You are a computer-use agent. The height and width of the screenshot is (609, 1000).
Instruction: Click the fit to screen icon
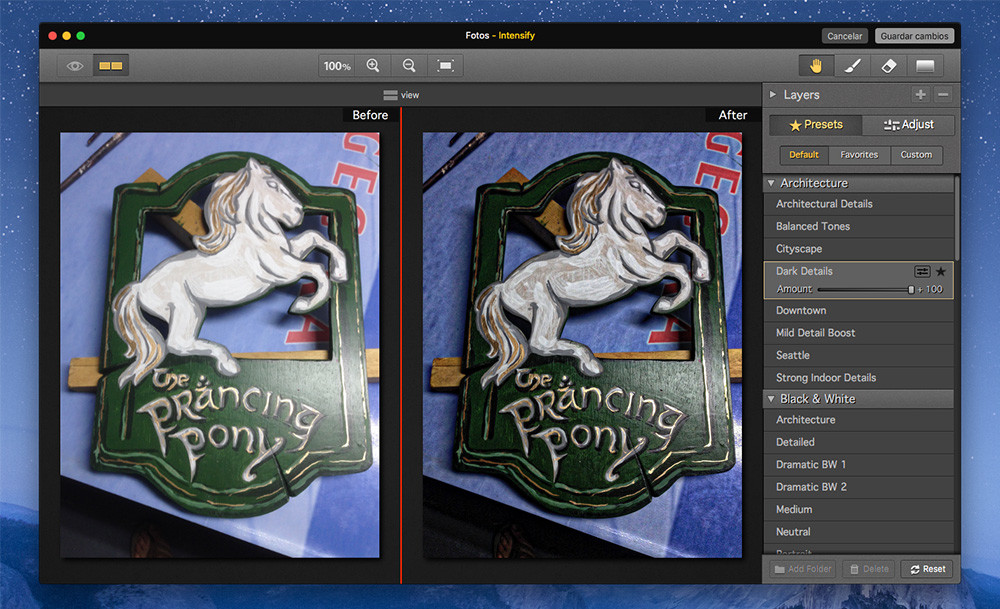coord(445,66)
